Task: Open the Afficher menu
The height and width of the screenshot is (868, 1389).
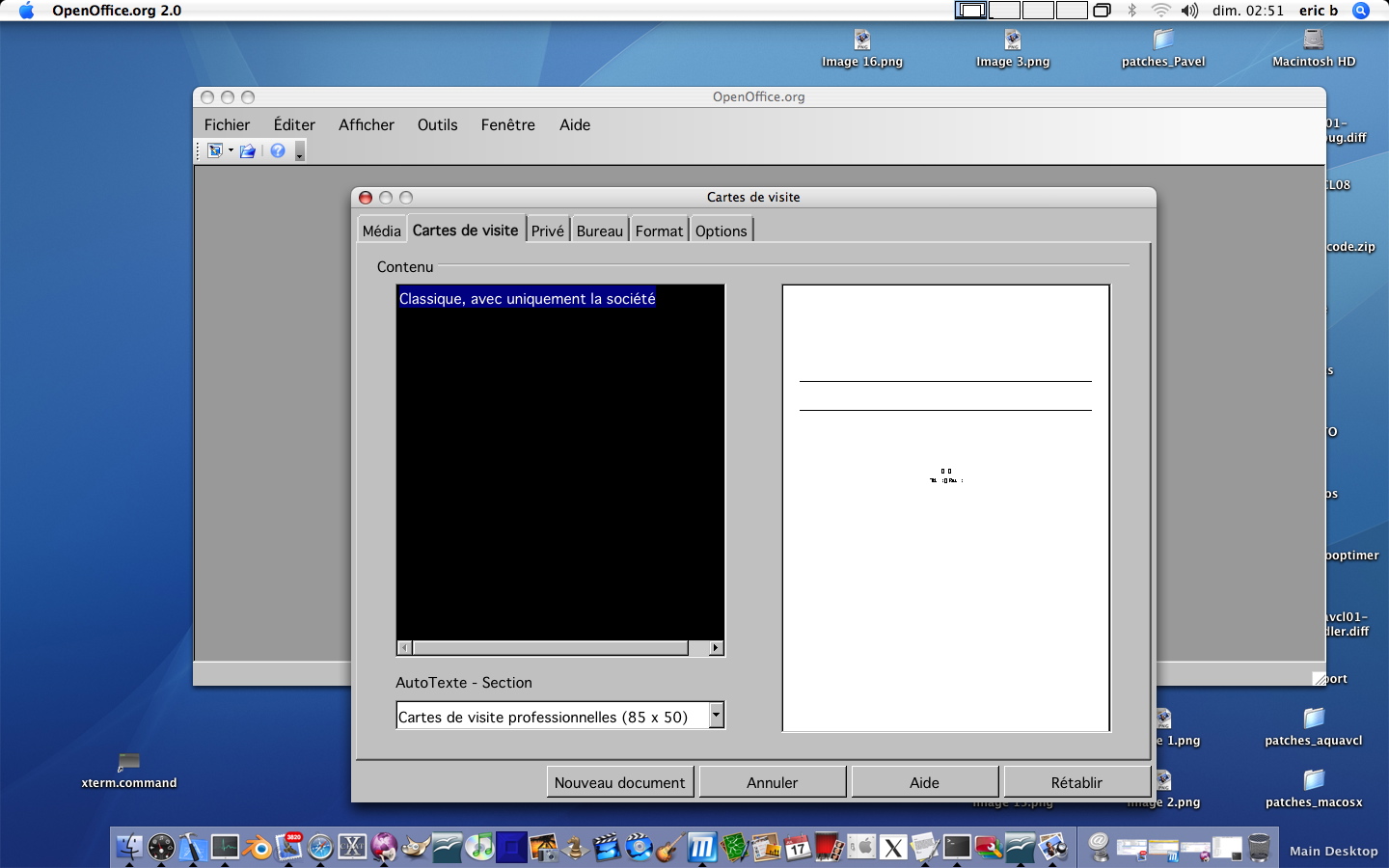Action: click(x=367, y=124)
